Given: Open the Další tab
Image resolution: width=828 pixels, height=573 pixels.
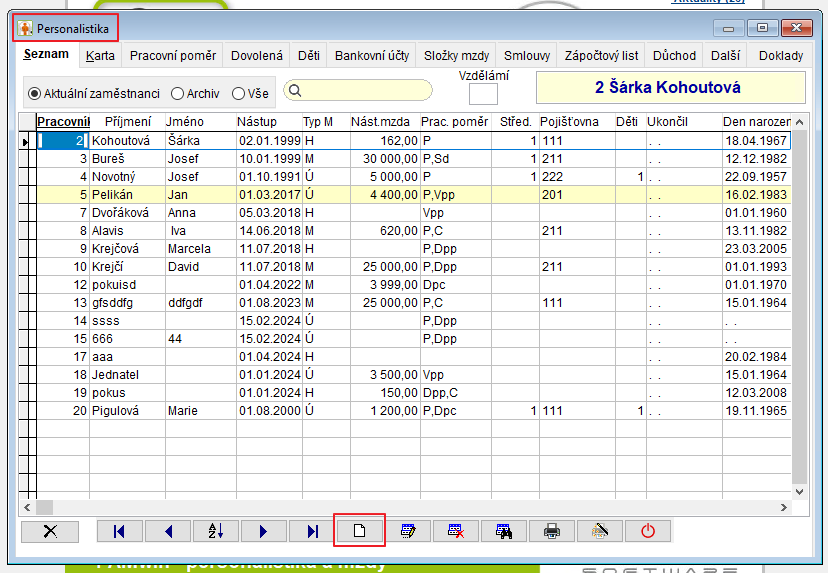Looking at the screenshot, I should (x=725, y=55).
